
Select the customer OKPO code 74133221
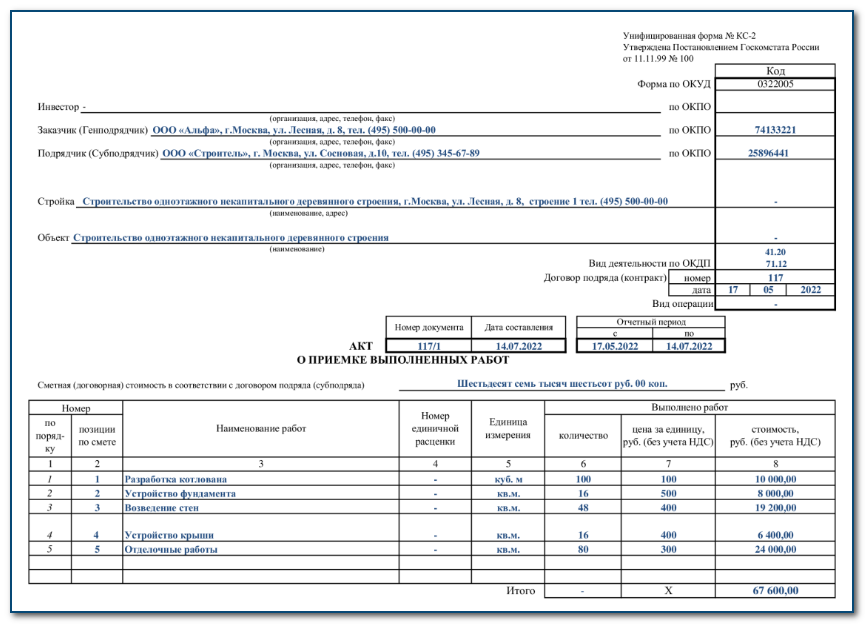(775, 130)
